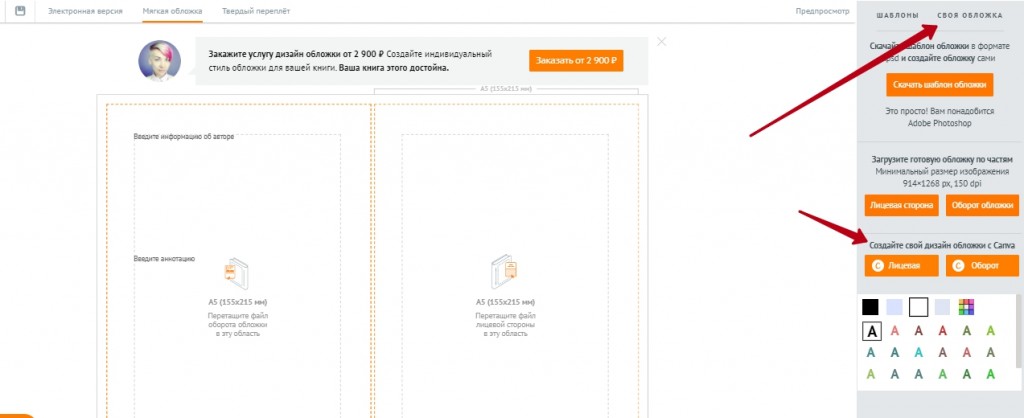This screenshot has height=418, width=1024.
Task: Click the Введите аннотацию field
Action: coord(164,259)
